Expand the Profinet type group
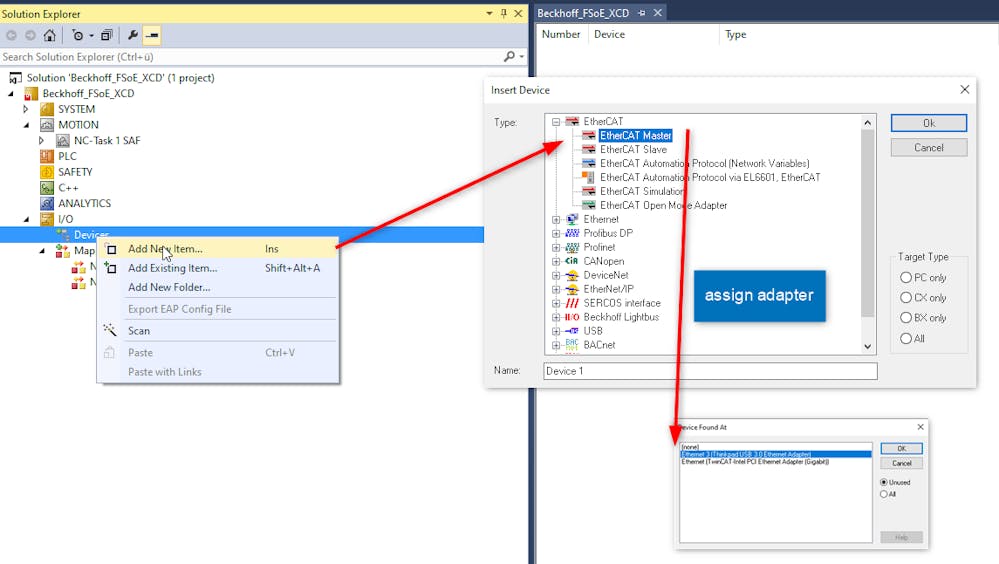 (556, 247)
